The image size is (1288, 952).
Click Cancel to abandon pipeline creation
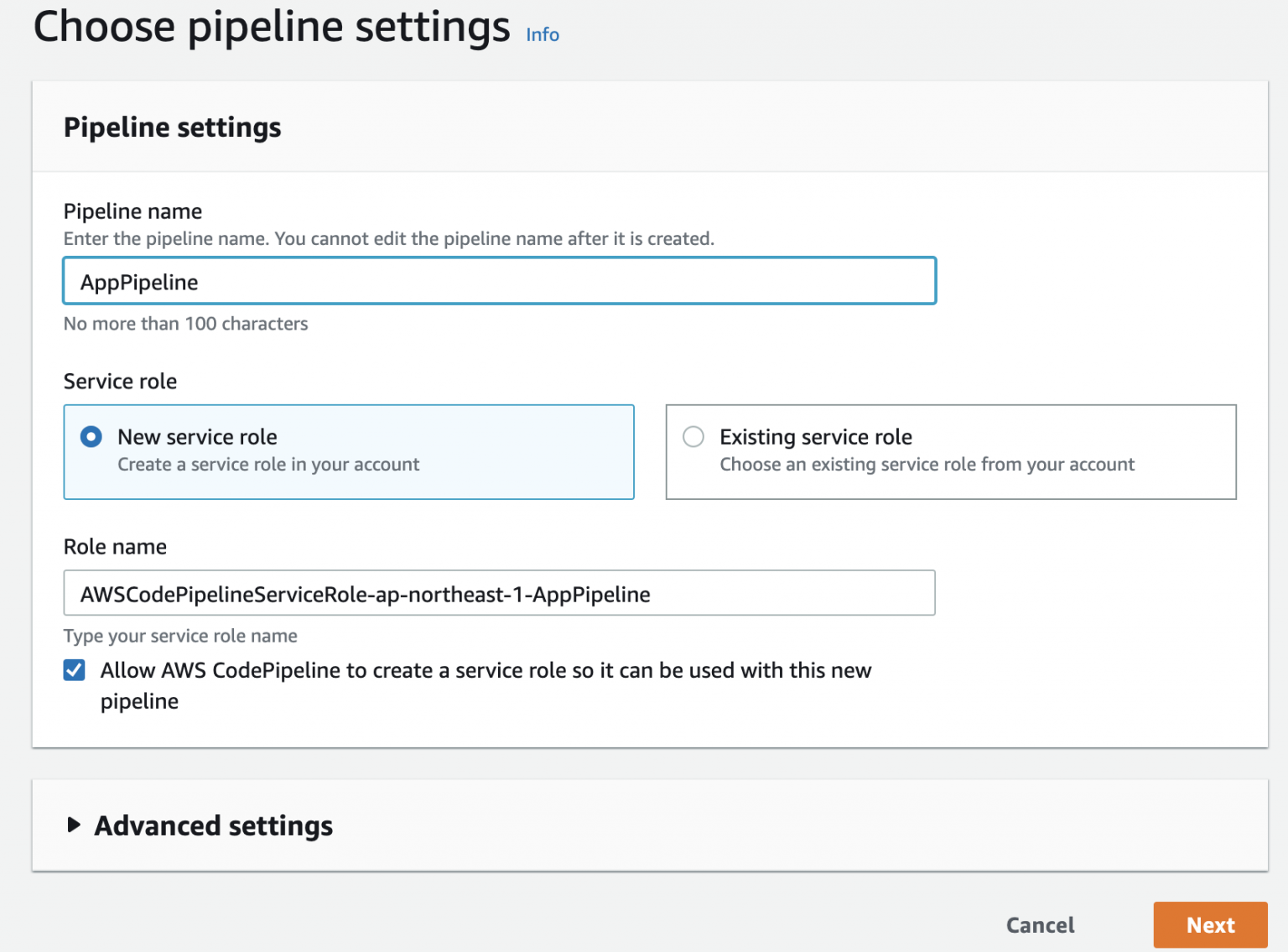1040,924
